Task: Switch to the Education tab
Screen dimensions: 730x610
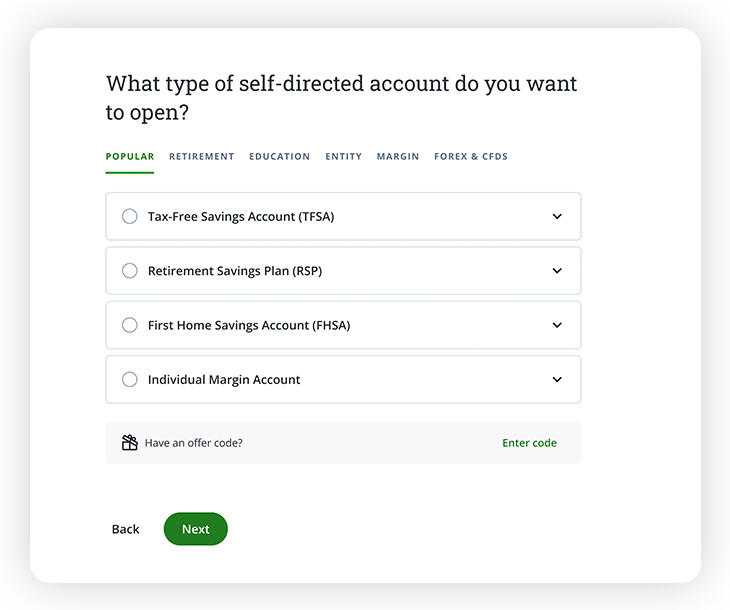Action: point(279,157)
